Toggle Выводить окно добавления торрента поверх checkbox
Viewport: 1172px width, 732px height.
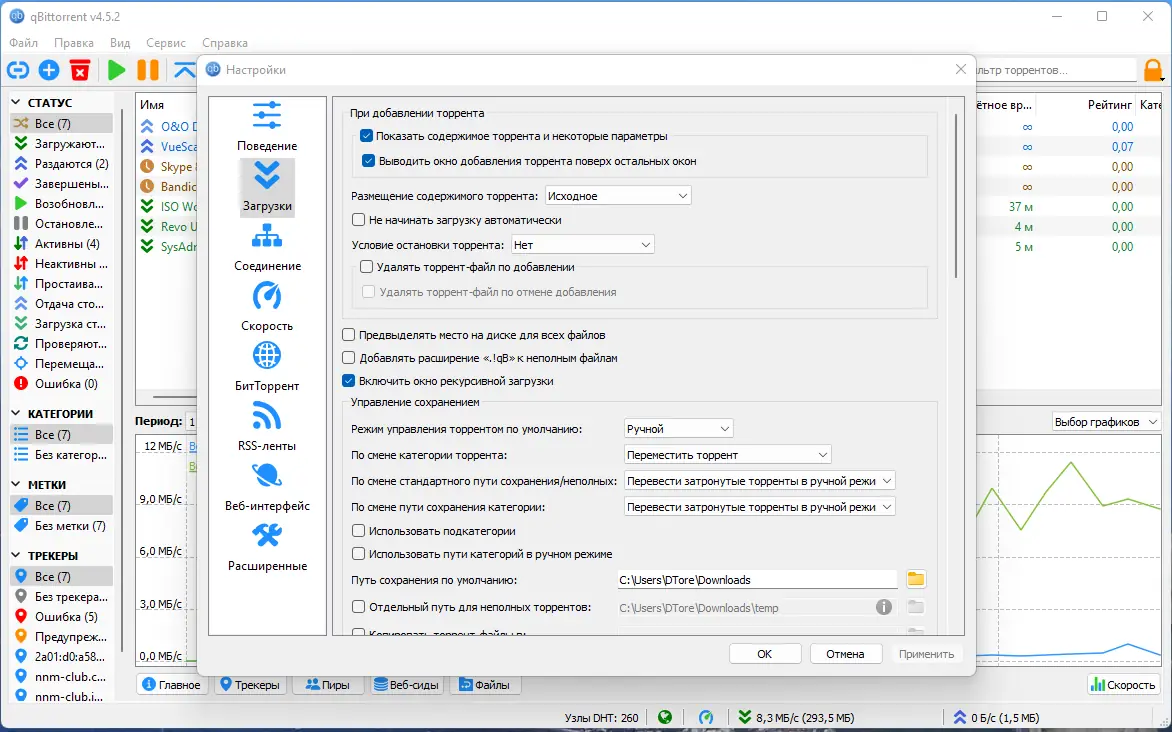pos(368,161)
